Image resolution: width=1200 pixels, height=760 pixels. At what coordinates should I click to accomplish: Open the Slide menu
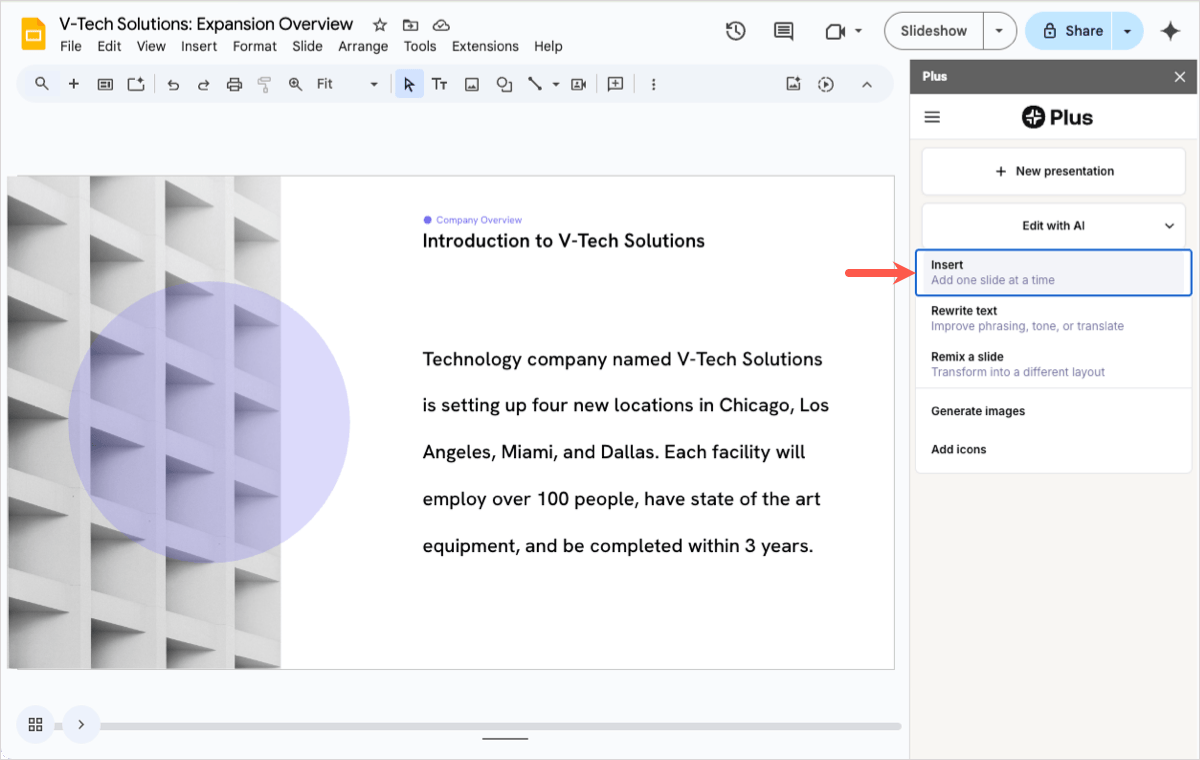click(307, 46)
